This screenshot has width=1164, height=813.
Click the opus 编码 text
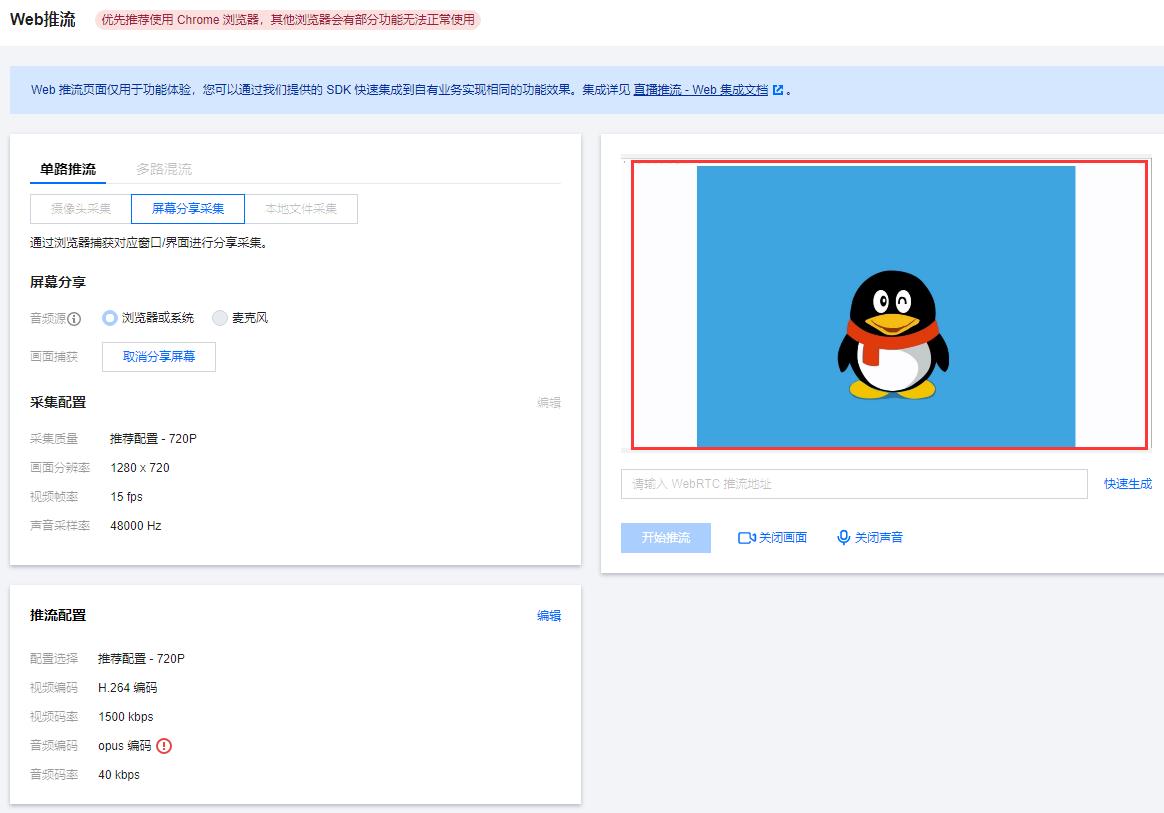[x=125, y=745]
